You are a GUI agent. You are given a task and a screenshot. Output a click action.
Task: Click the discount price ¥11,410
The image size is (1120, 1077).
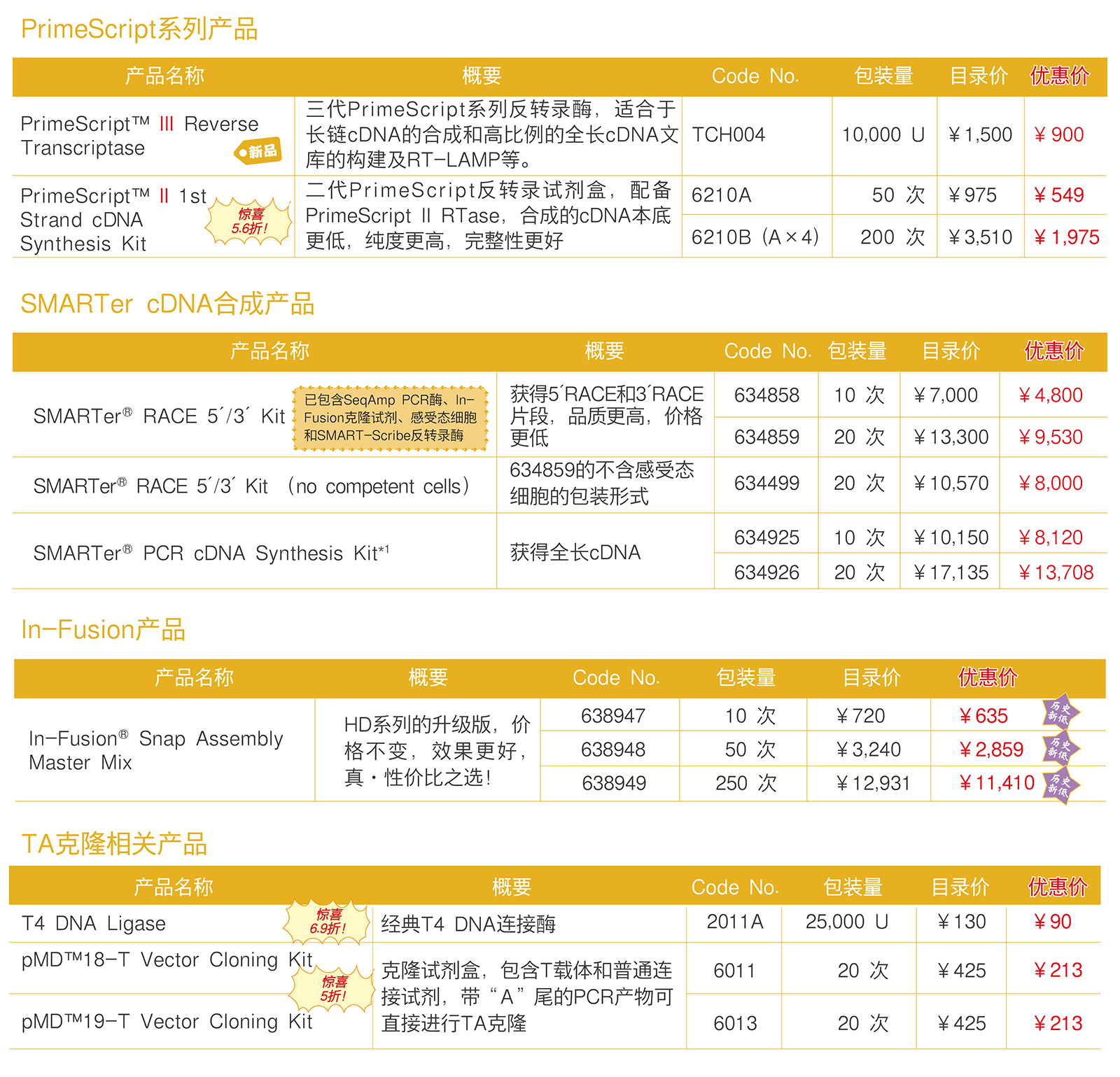coord(997,782)
